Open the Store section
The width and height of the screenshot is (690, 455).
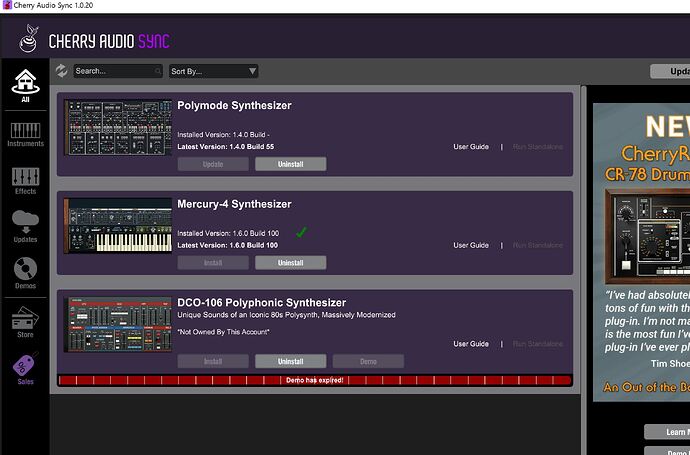click(x=26, y=322)
